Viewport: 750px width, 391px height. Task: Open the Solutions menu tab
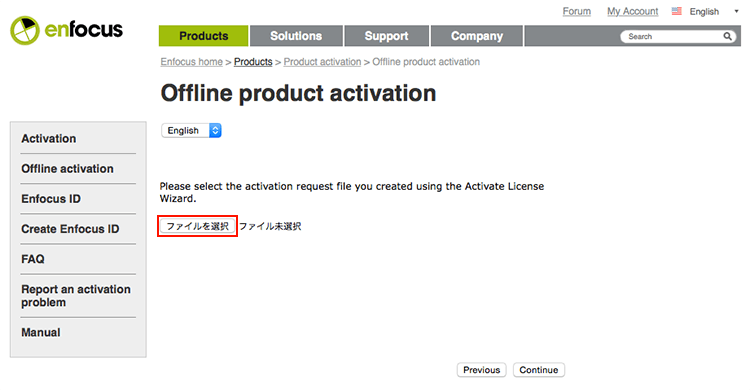pyautogui.click(x=296, y=36)
